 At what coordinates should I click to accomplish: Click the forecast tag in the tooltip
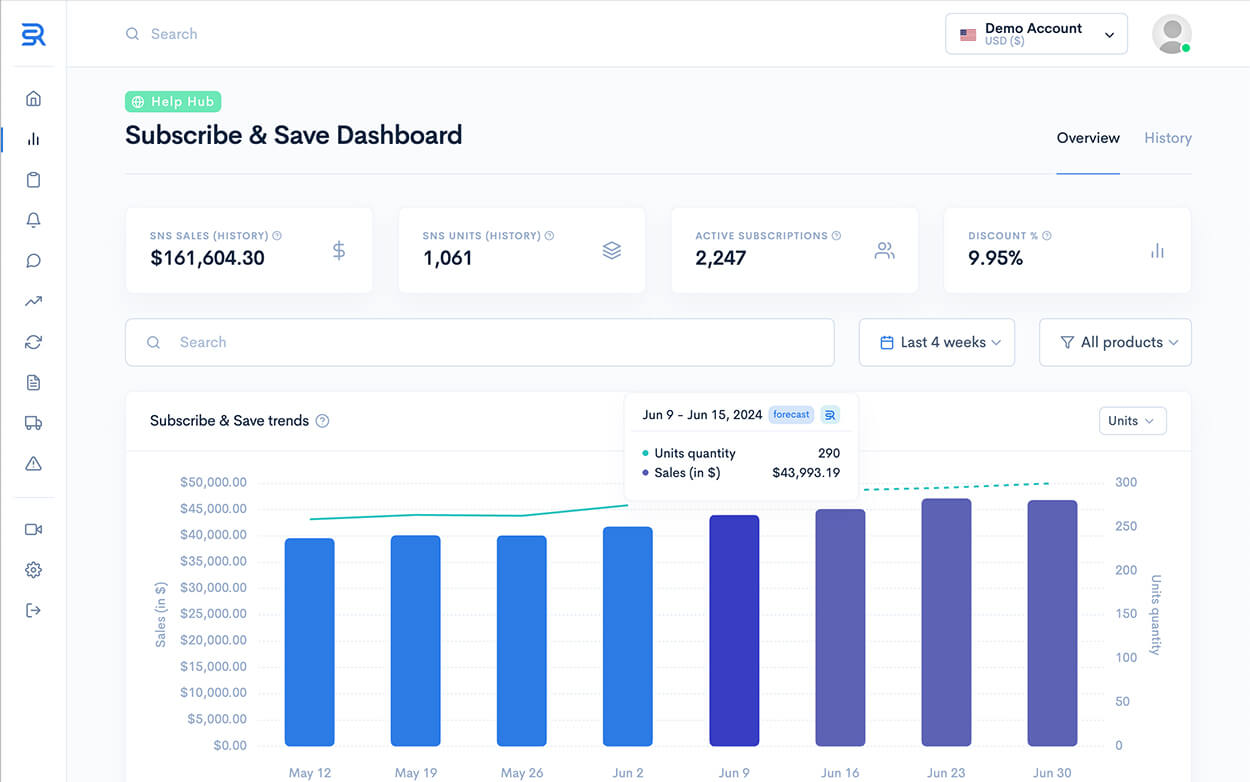(x=791, y=414)
